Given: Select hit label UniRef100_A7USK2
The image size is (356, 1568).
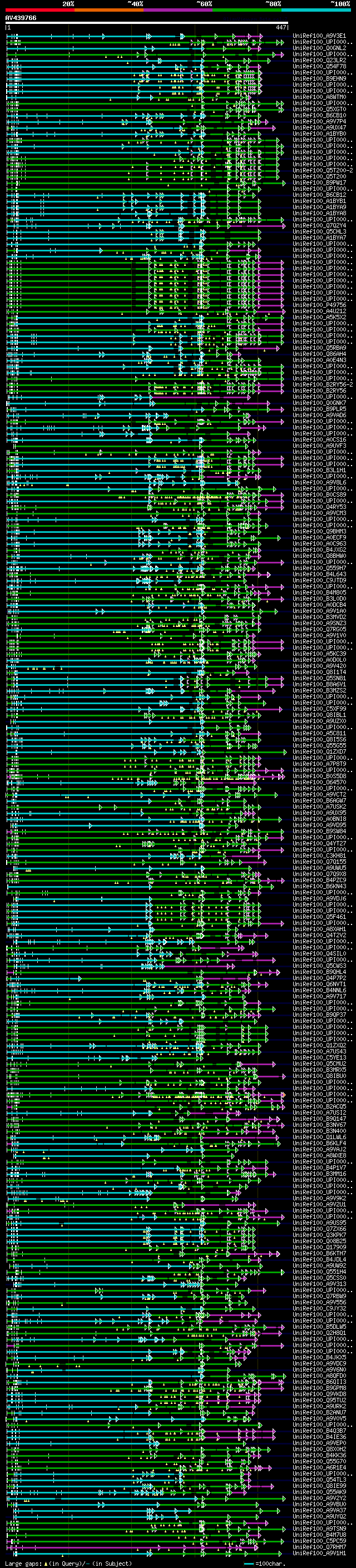Looking at the screenshot, I should pos(319,807).
